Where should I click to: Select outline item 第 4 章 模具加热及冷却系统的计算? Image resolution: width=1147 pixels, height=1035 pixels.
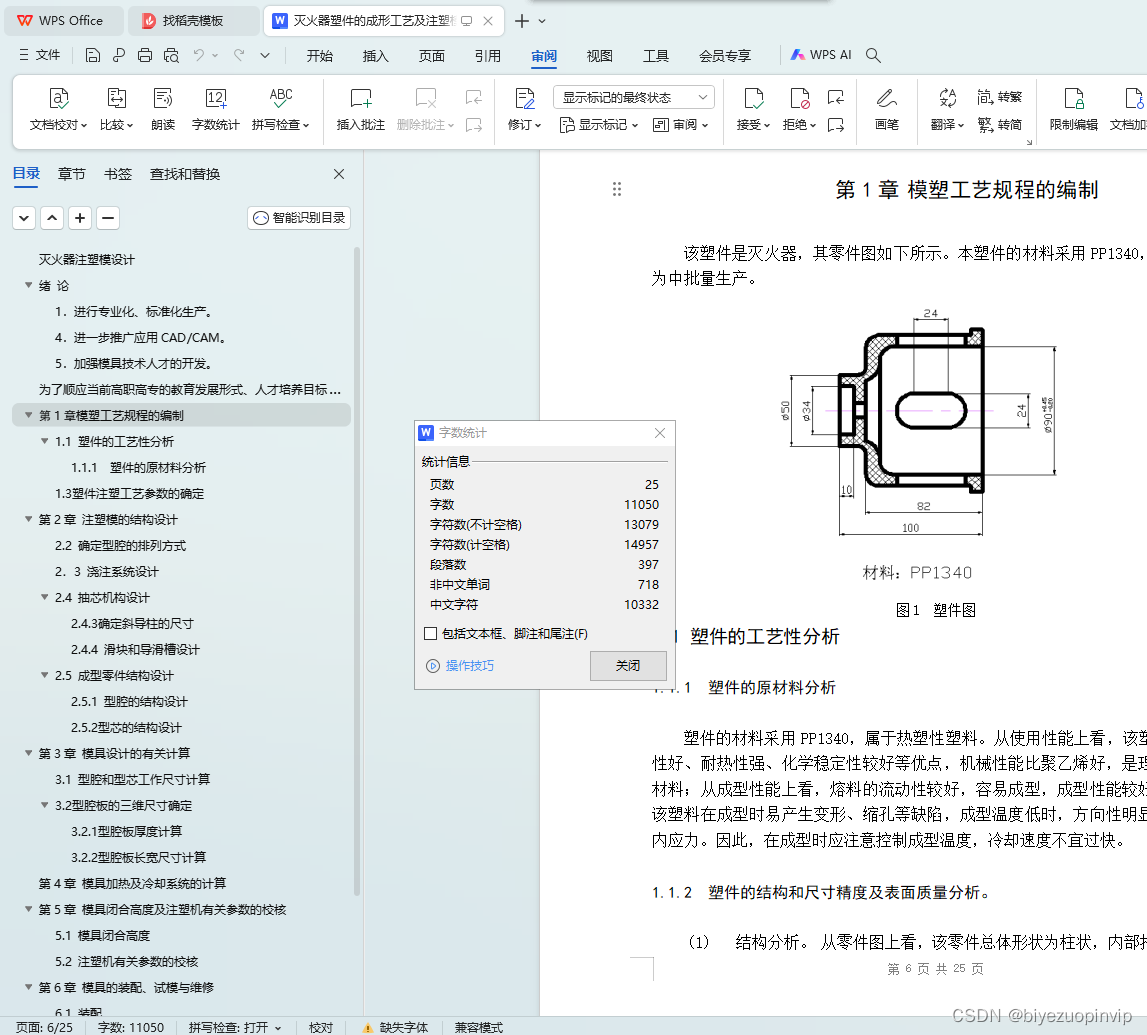pos(132,884)
